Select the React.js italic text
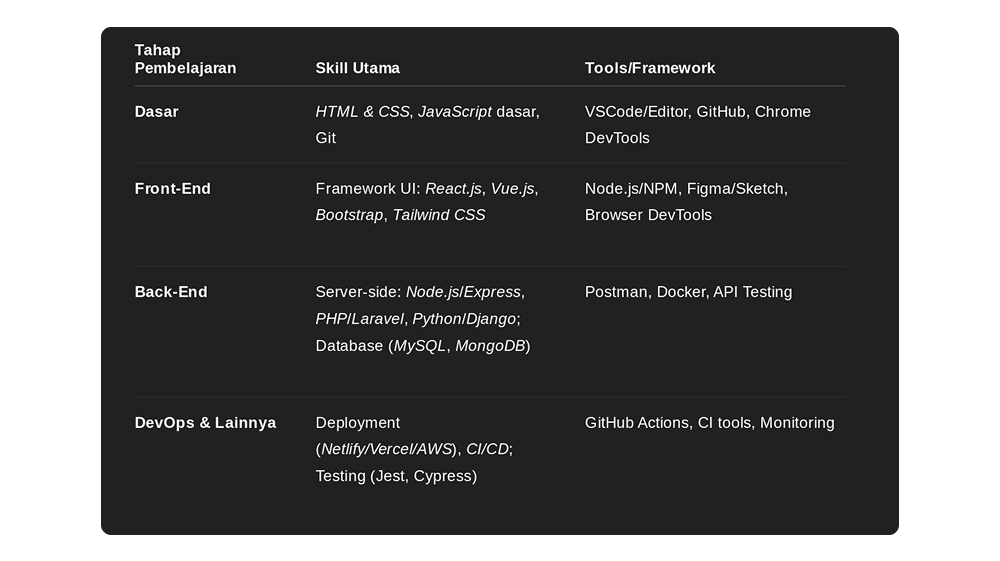1000x561 pixels. tap(453, 189)
